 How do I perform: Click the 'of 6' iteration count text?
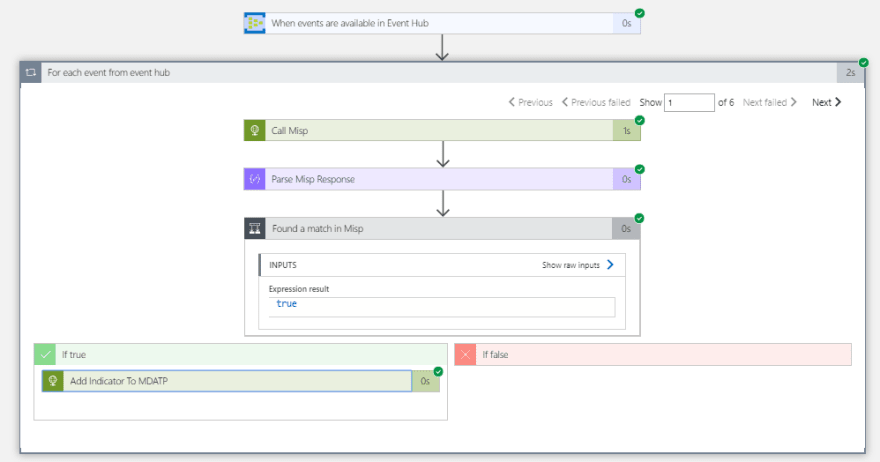(x=726, y=102)
